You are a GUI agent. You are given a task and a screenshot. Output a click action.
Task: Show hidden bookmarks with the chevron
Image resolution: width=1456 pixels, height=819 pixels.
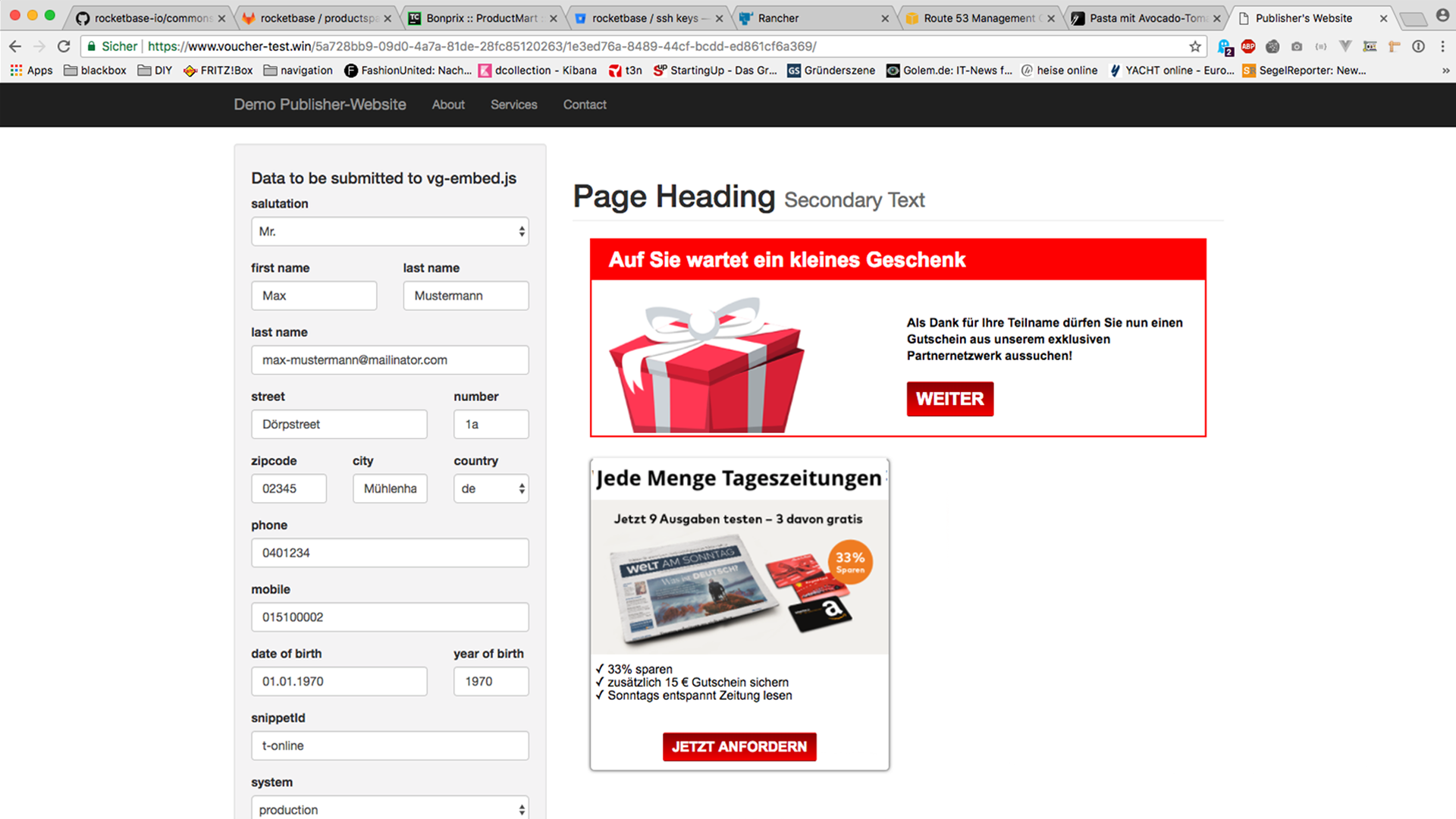coord(1445,71)
